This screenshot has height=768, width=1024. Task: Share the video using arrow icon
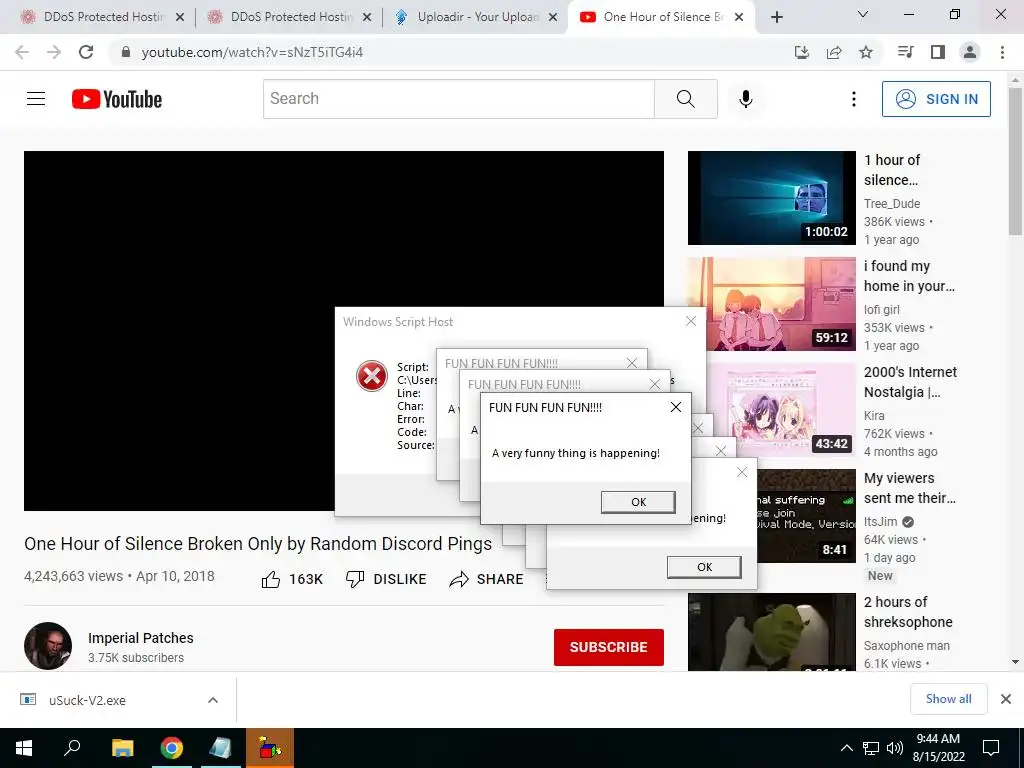coord(459,579)
